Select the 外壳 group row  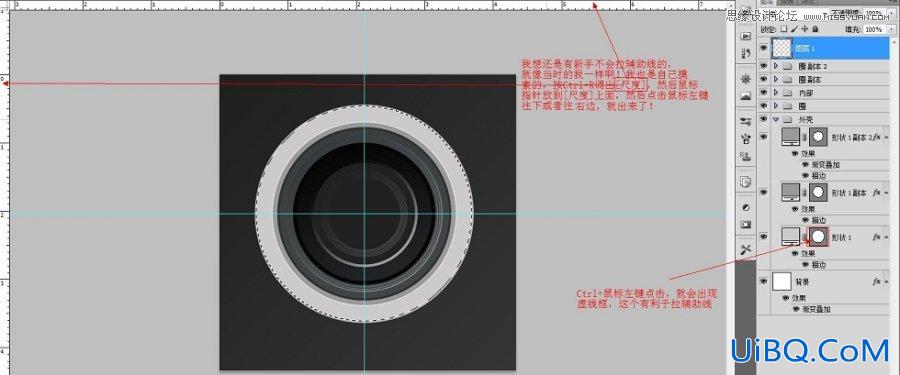pos(823,119)
